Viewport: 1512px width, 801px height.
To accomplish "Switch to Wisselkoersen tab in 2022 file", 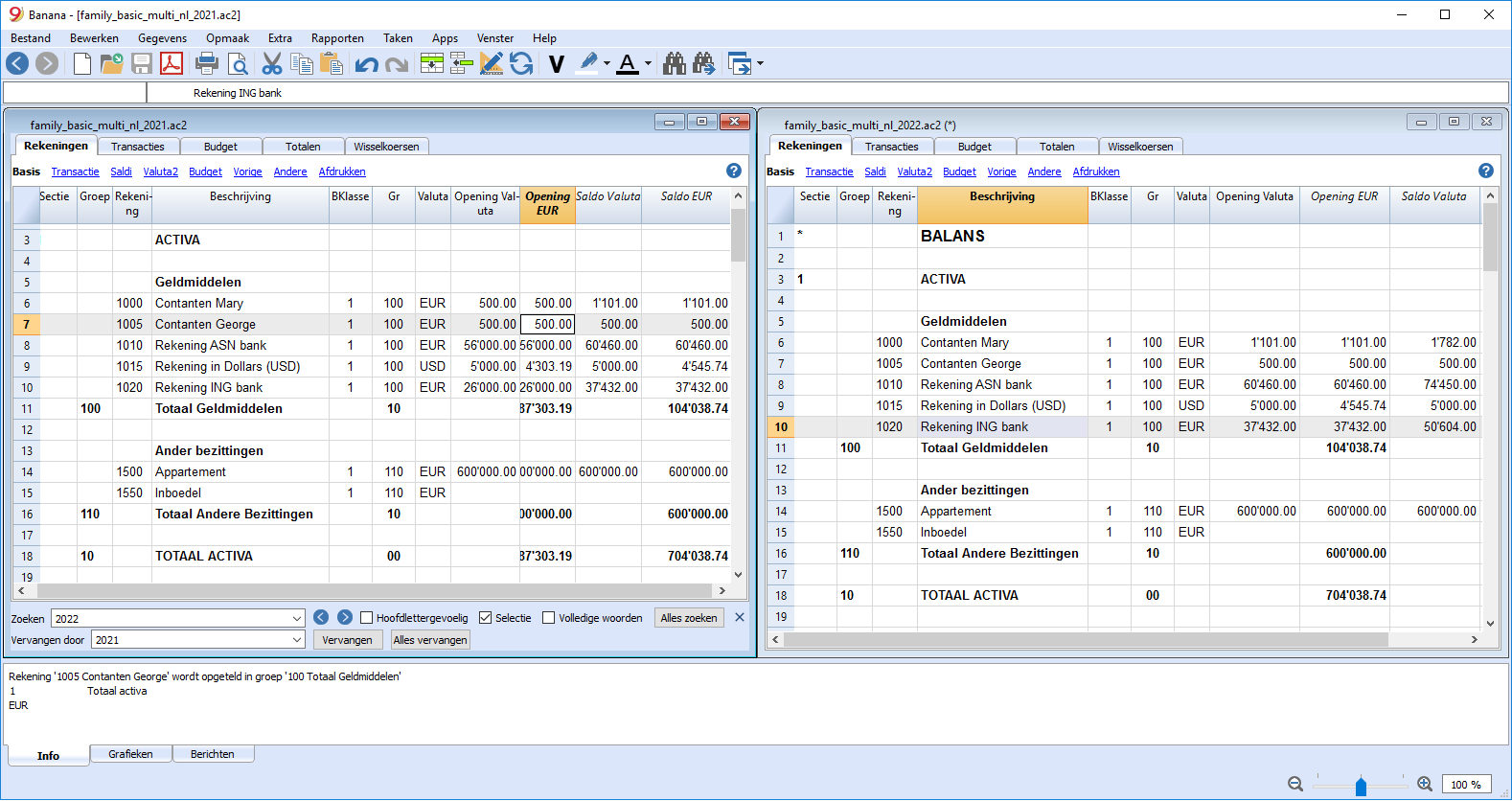I will pos(1140,147).
